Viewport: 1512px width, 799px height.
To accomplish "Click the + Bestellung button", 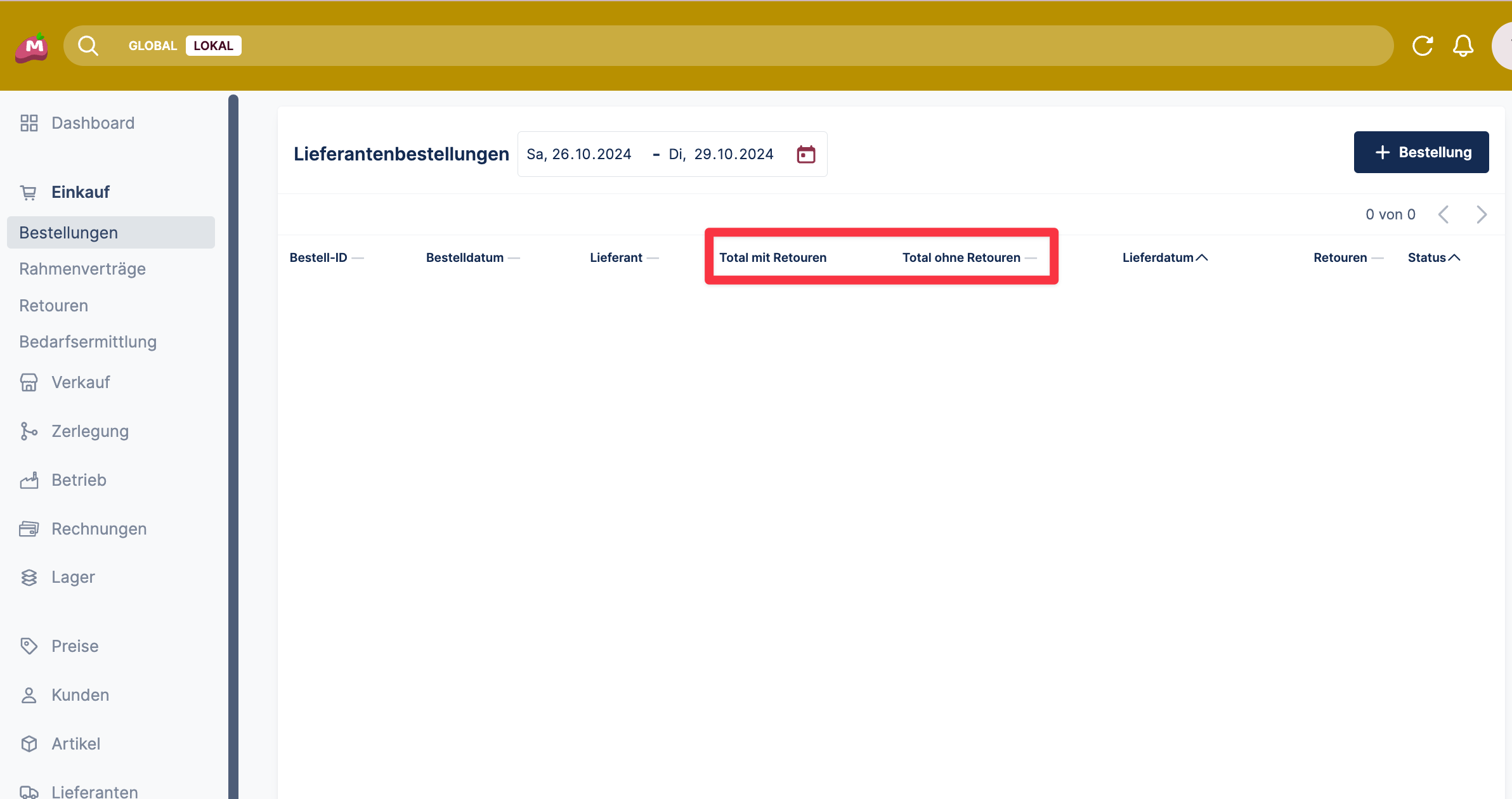I will [x=1421, y=152].
